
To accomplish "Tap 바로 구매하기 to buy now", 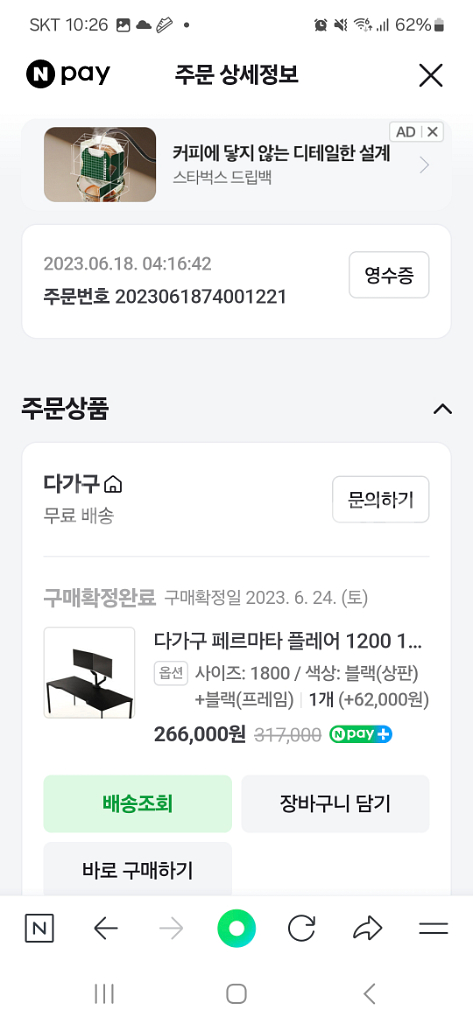I will coord(137,869).
